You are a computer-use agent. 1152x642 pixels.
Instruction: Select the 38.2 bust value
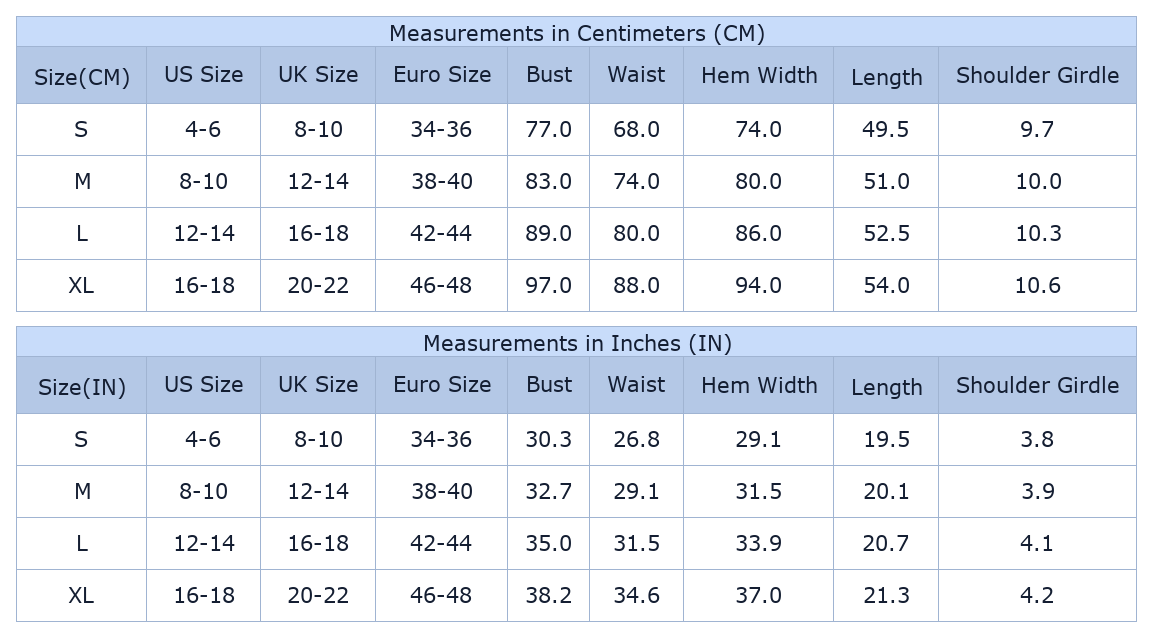(x=548, y=595)
